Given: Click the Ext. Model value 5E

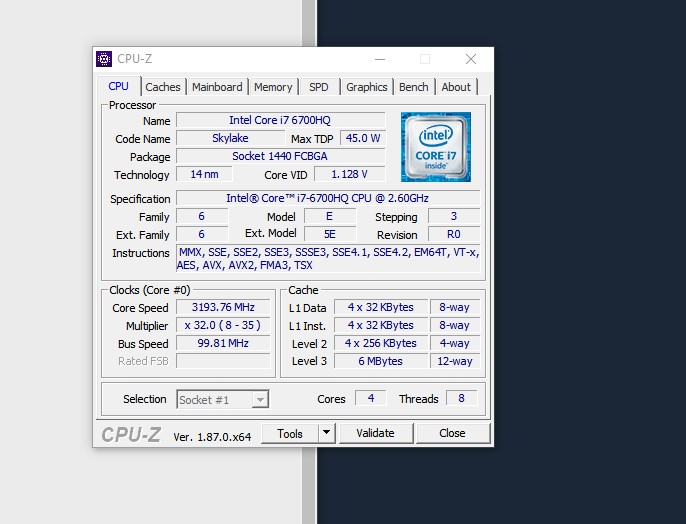Looking at the screenshot, I should coord(330,234).
